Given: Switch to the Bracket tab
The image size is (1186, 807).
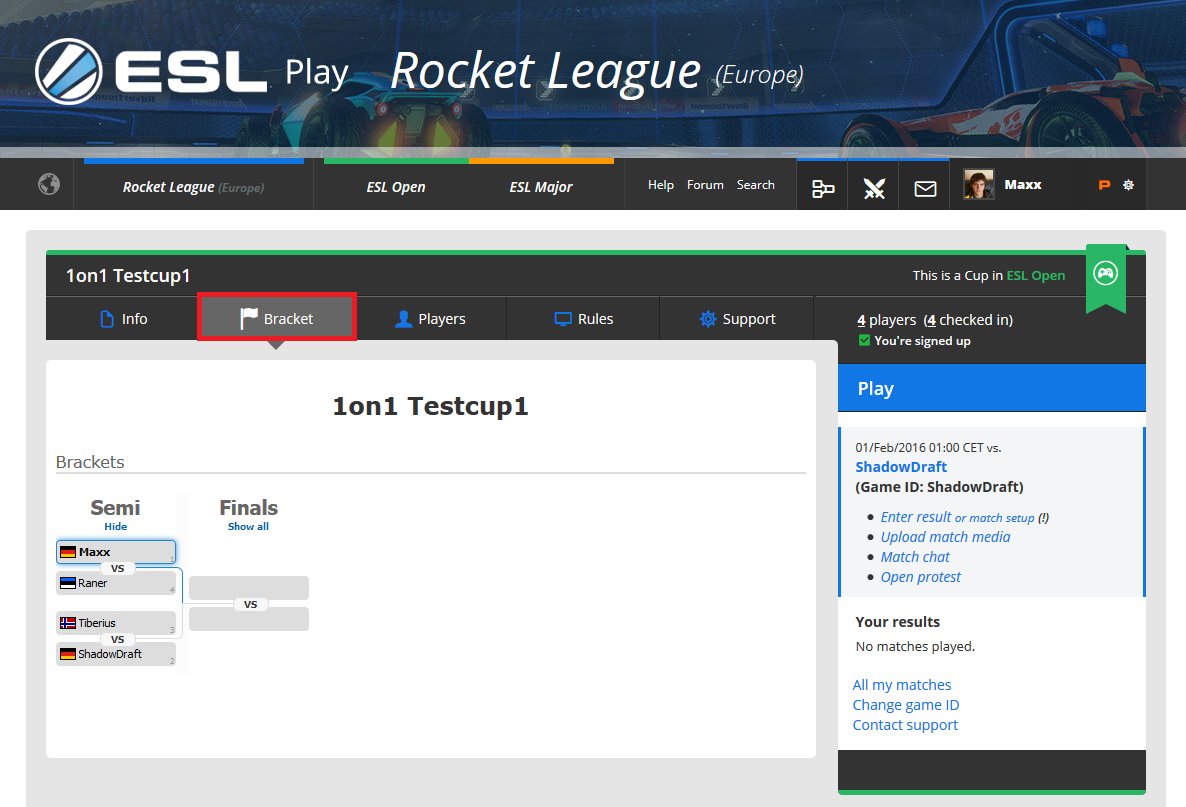Looking at the screenshot, I should click(x=277, y=317).
